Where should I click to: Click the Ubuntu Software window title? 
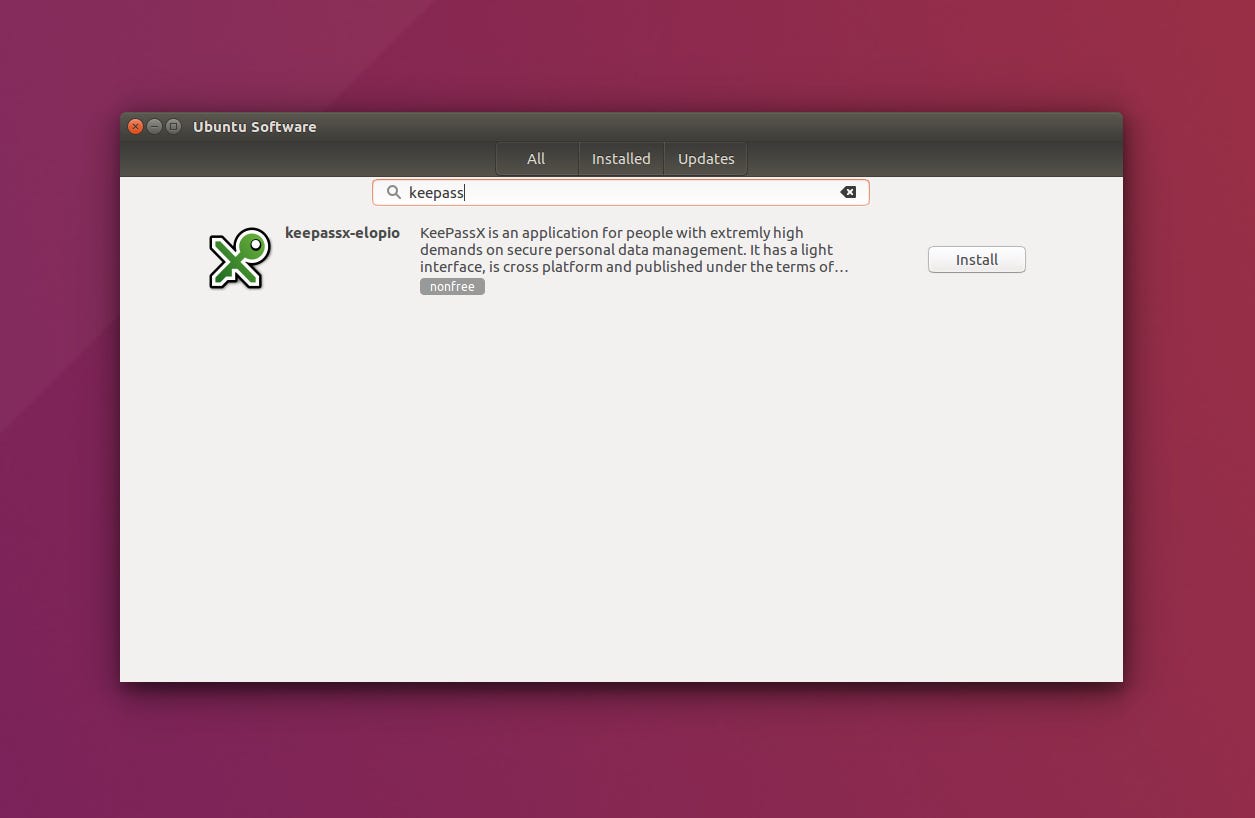tap(254, 126)
